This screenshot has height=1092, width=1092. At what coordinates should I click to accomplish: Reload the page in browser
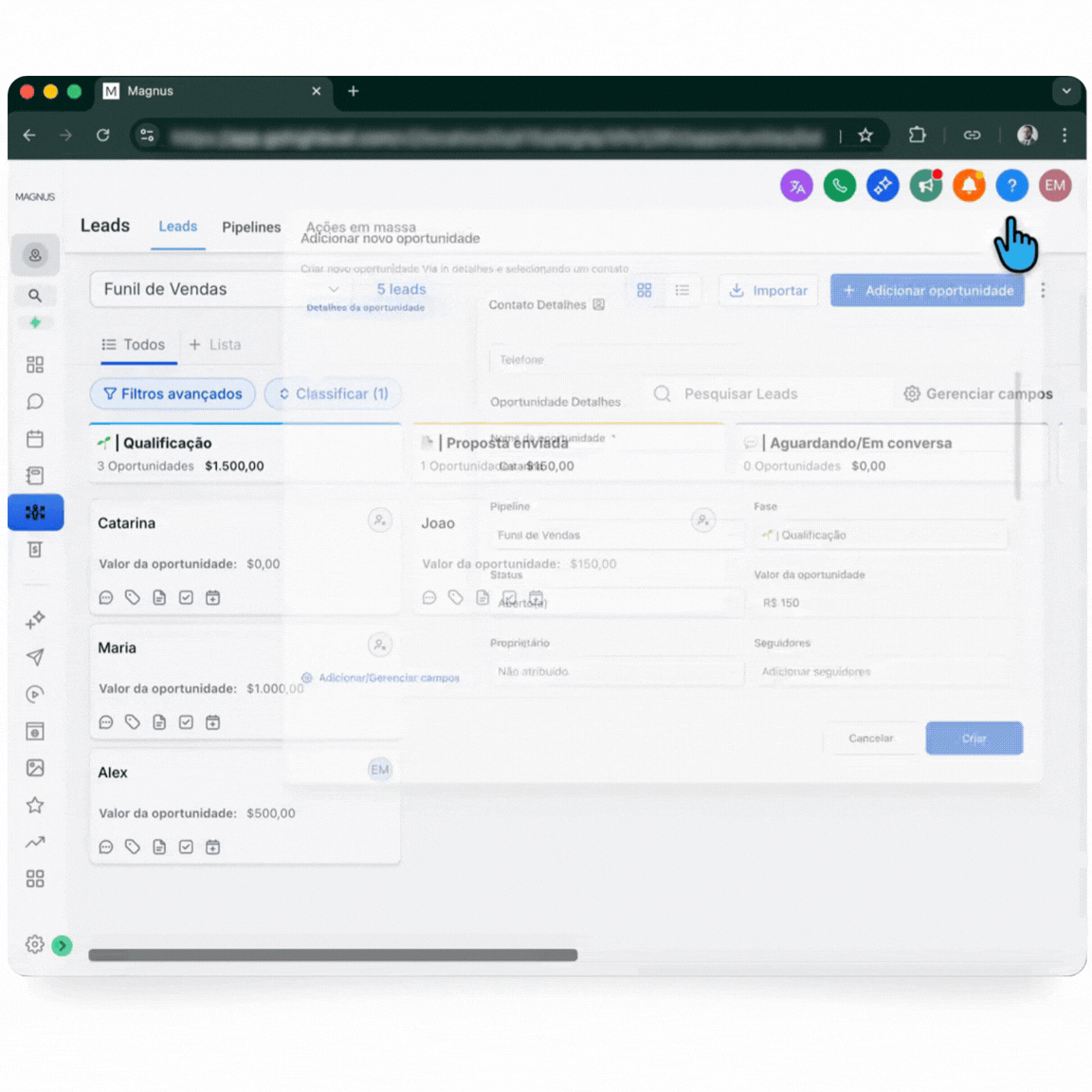[103, 136]
